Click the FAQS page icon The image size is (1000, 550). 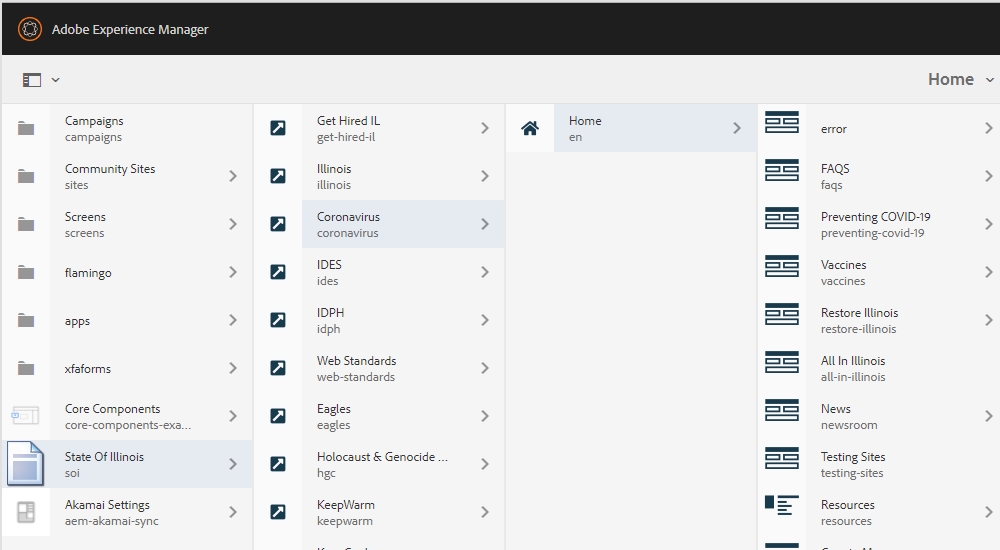click(x=781, y=170)
